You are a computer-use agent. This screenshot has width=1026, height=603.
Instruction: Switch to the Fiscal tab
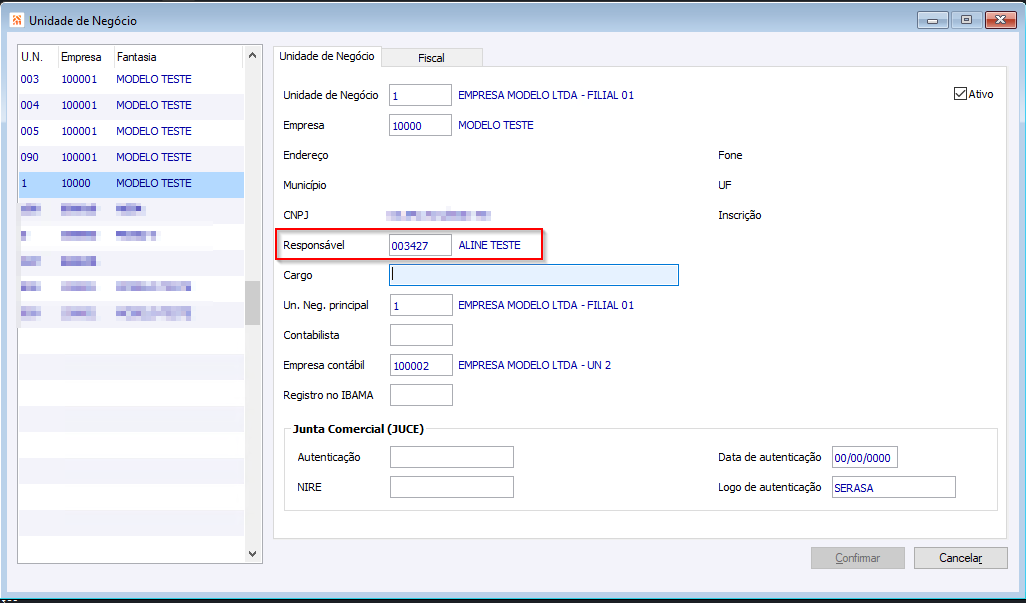click(x=431, y=58)
